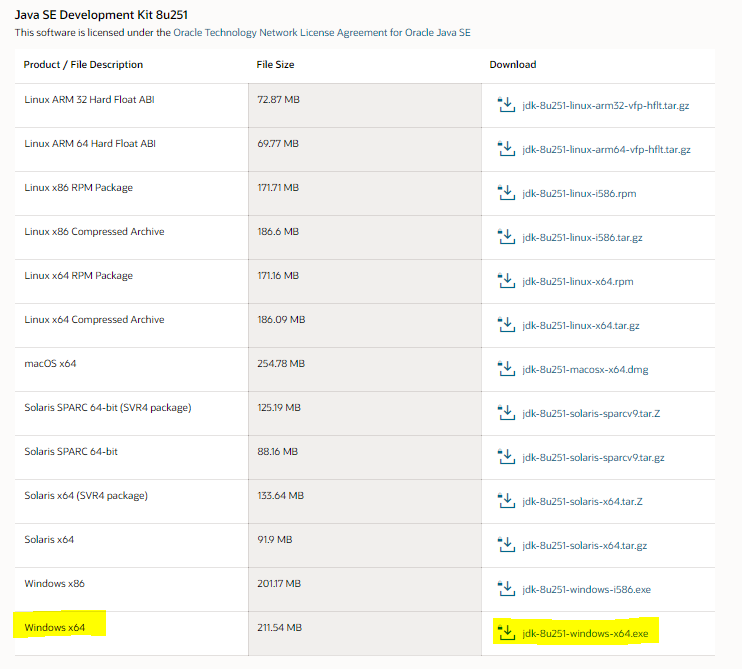Open the Oracle Technology Network License Agreement link
The height and width of the screenshot is (669, 742).
tap(322, 33)
